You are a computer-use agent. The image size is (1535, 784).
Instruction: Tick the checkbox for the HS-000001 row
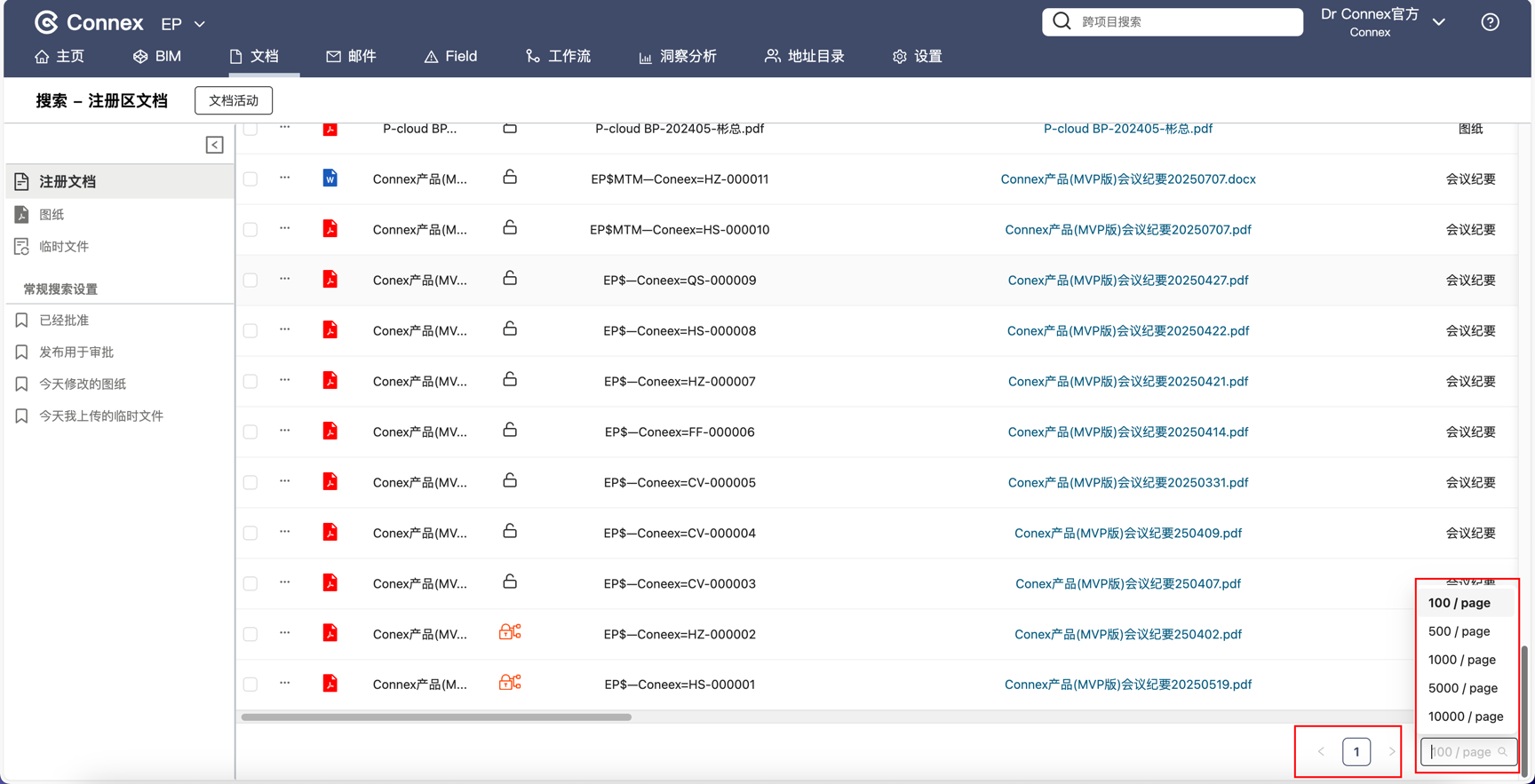tap(251, 685)
